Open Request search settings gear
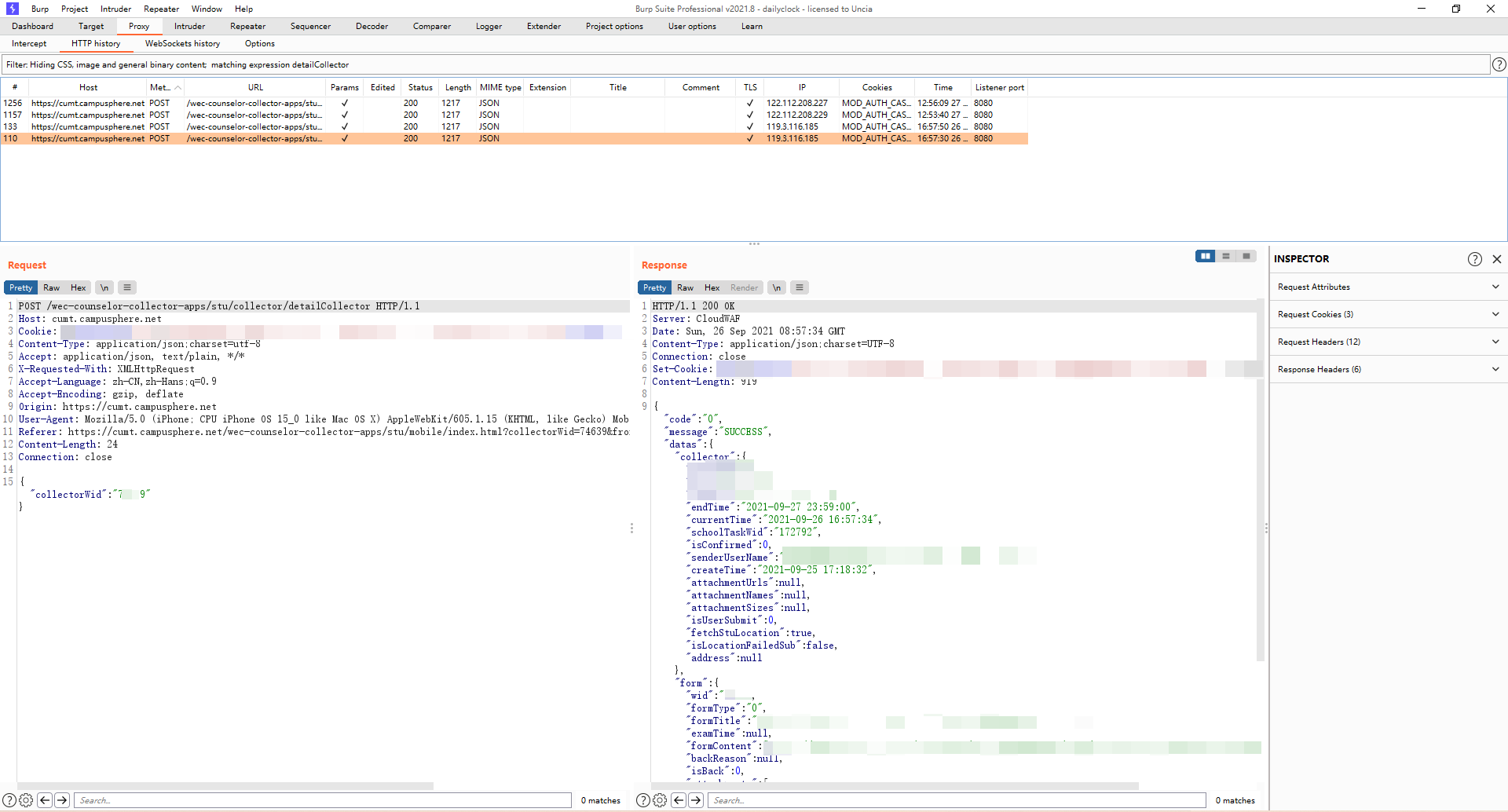Viewport: 1508px width, 812px height. (x=26, y=800)
